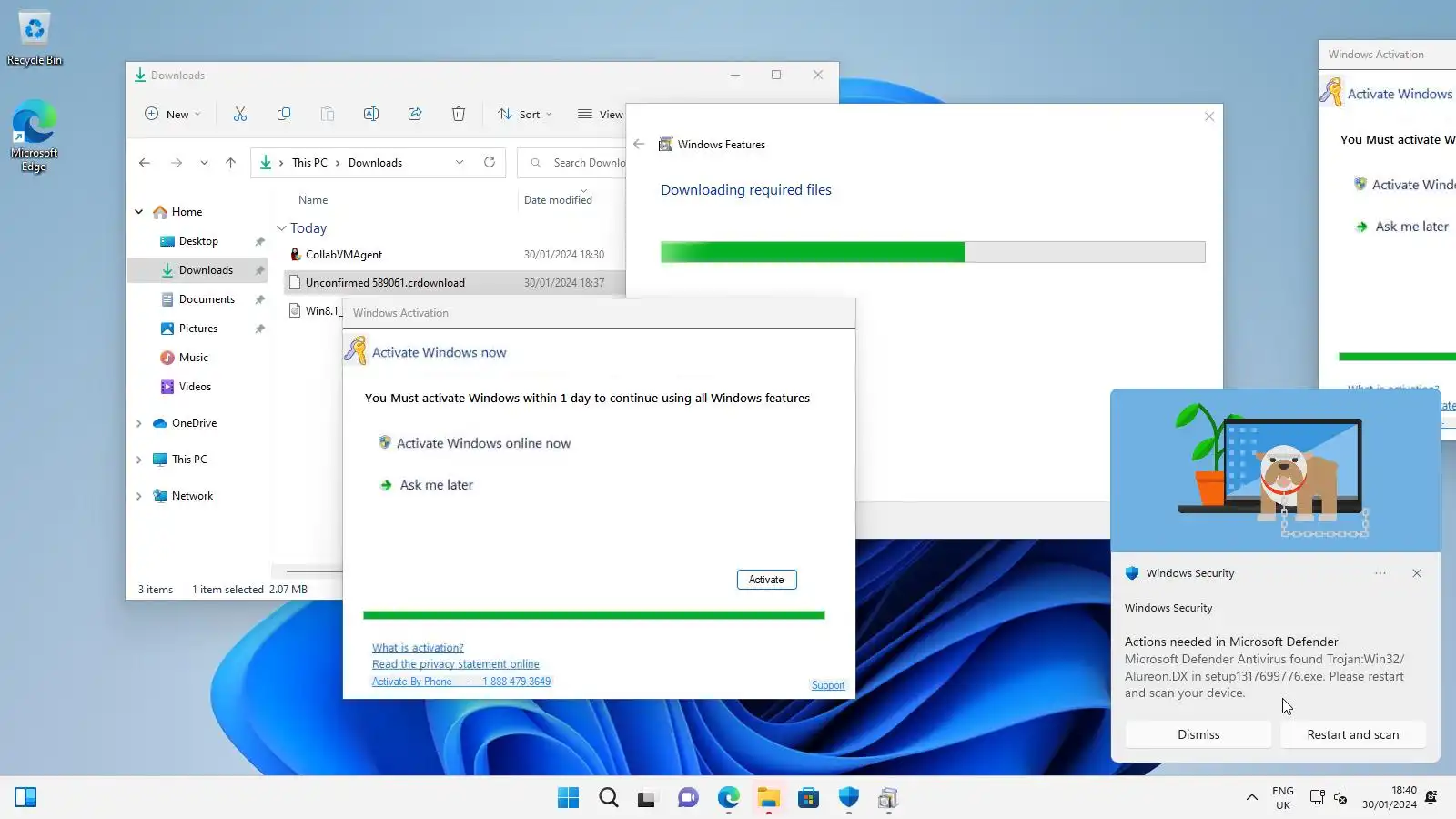
Task: Go back in the Windows Features dialog
Action: (x=639, y=144)
